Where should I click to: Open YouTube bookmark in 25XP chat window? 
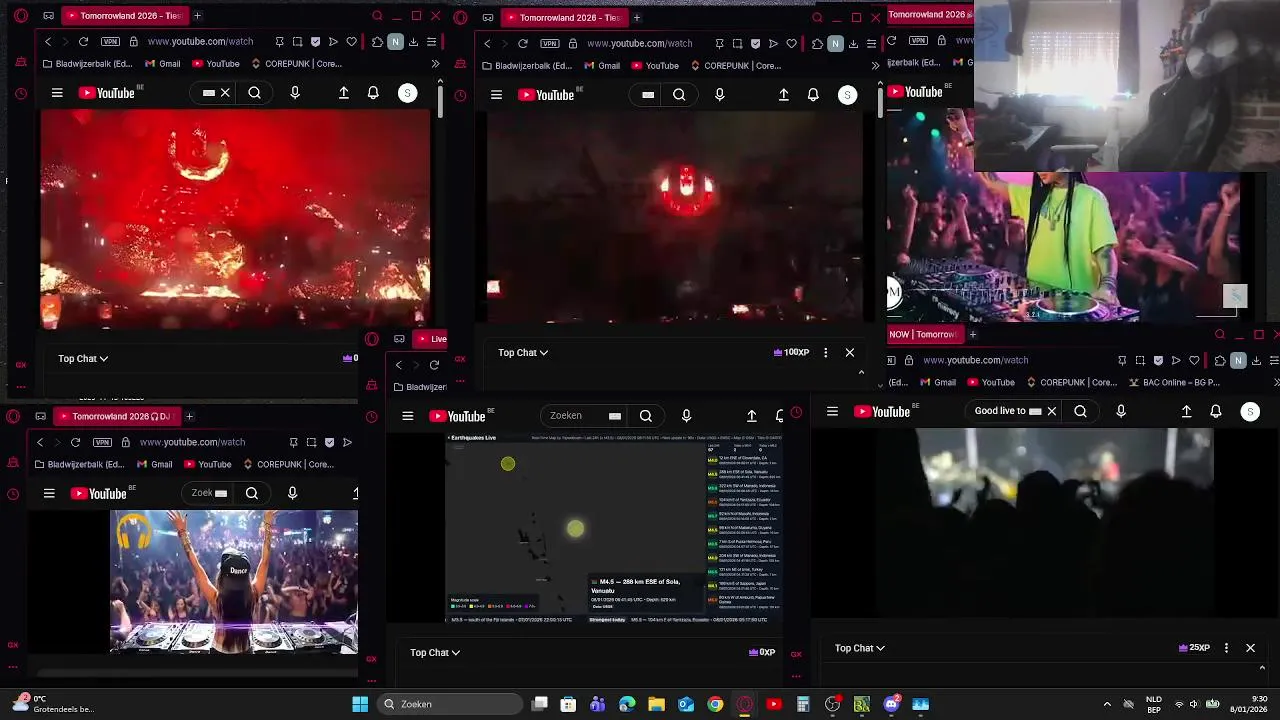(x=989, y=382)
